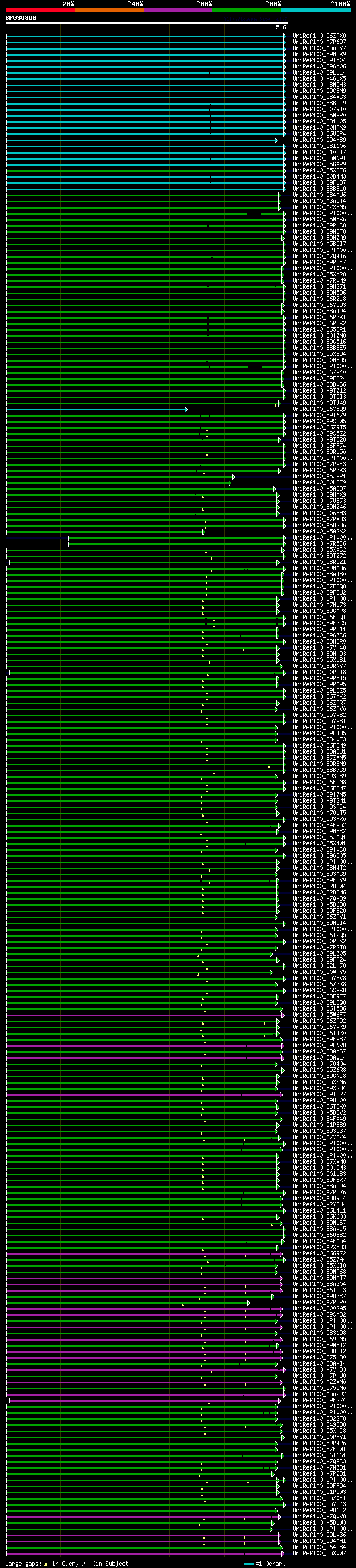Select label UniRef100_A2XHN5
356x1568 pixels.
319,207
